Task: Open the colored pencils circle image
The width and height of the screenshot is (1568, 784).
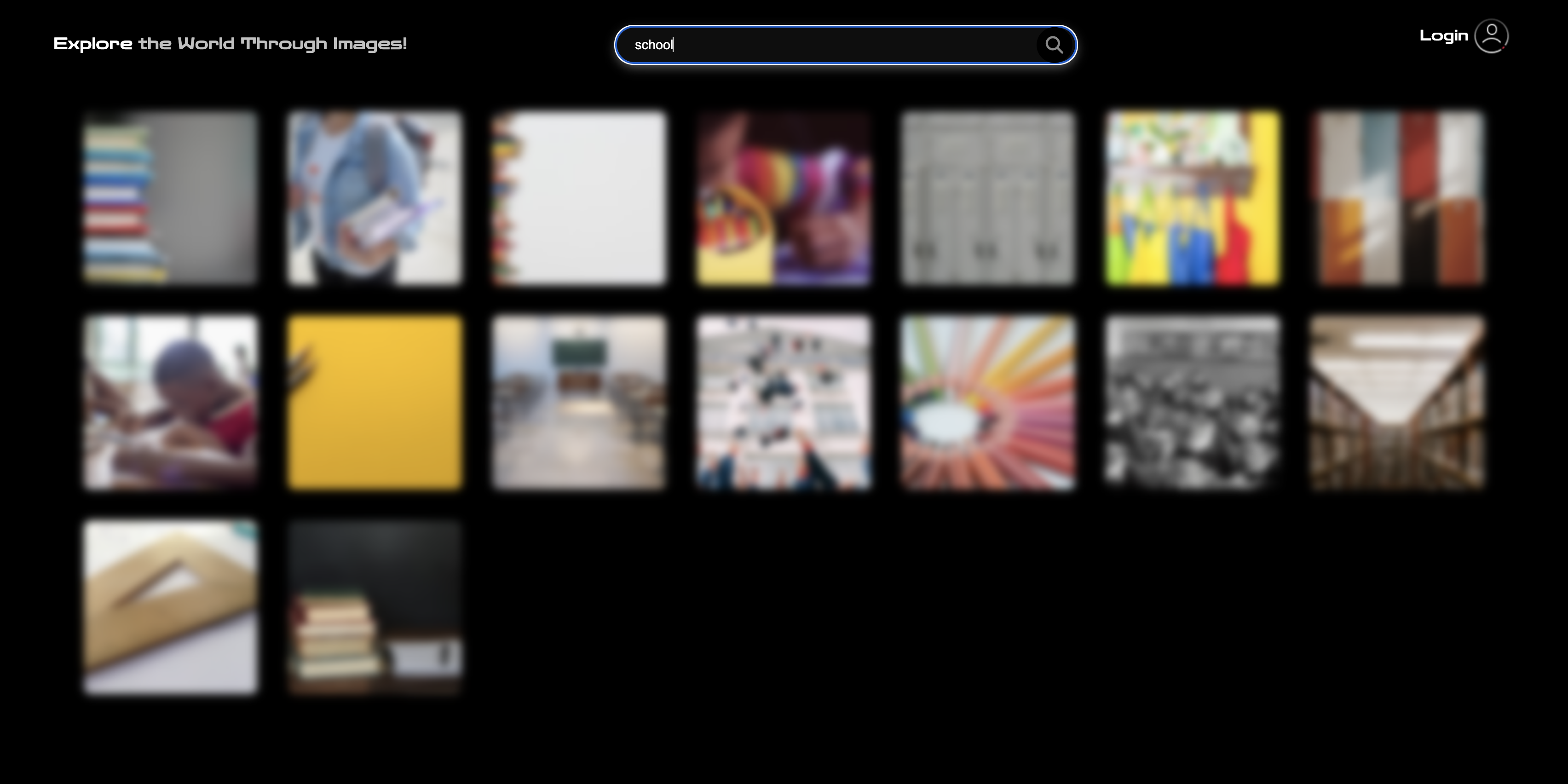Action: click(988, 402)
